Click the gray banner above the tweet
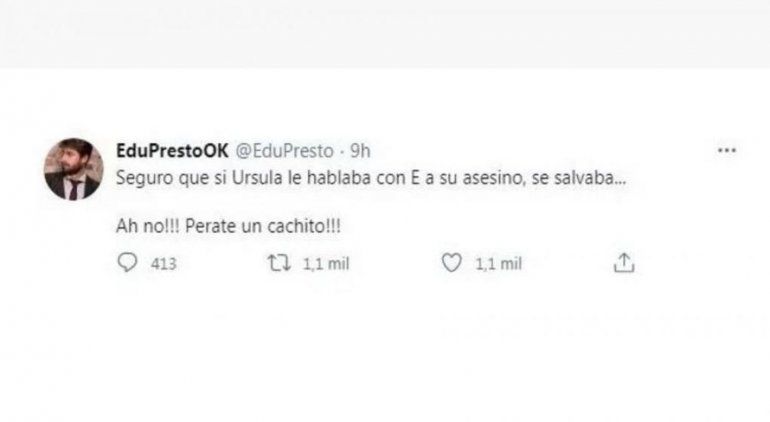The height and width of the screenshot is (422, 770). [x=385, y=32]
